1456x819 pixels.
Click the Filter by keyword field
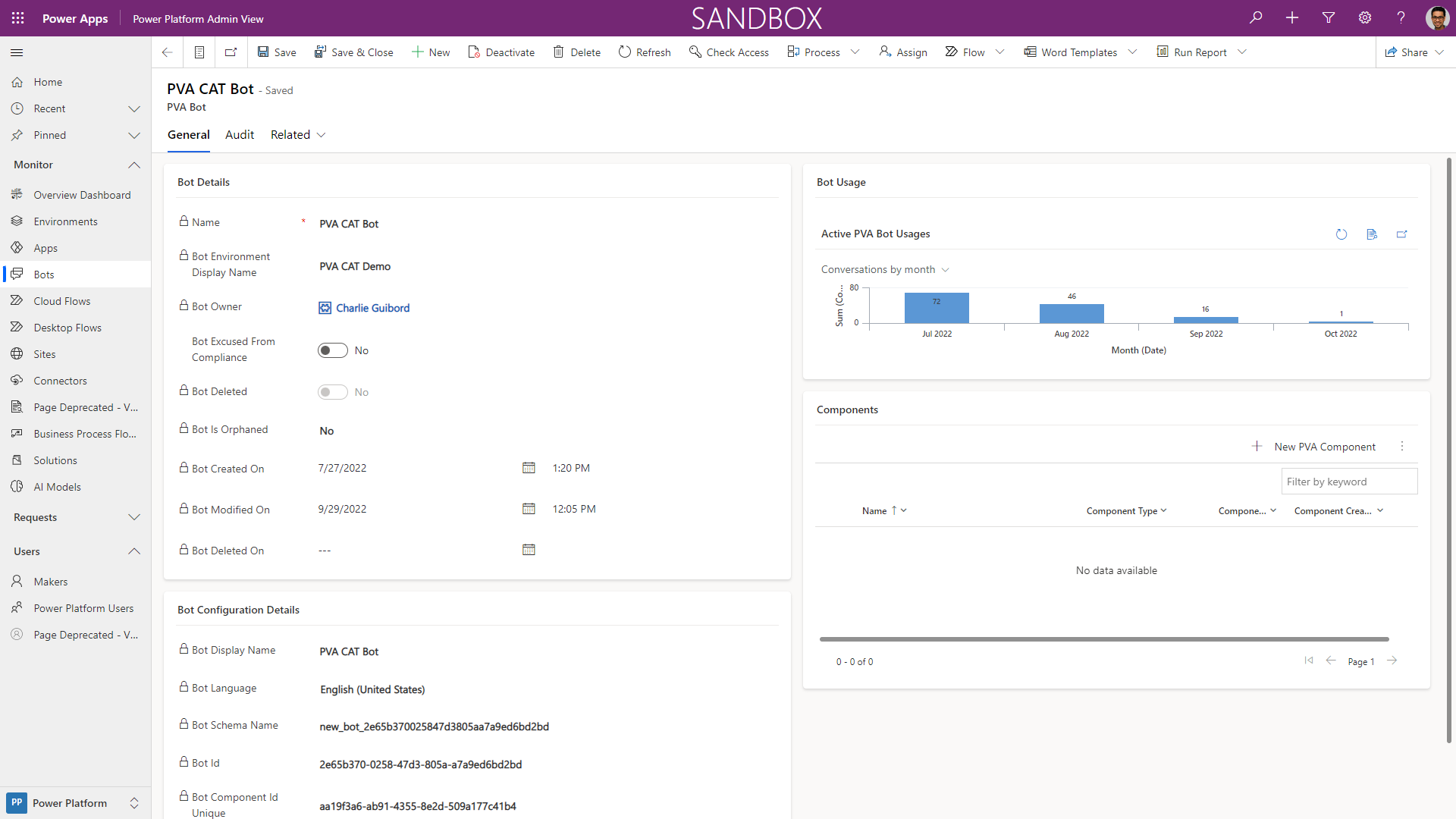1348,482
